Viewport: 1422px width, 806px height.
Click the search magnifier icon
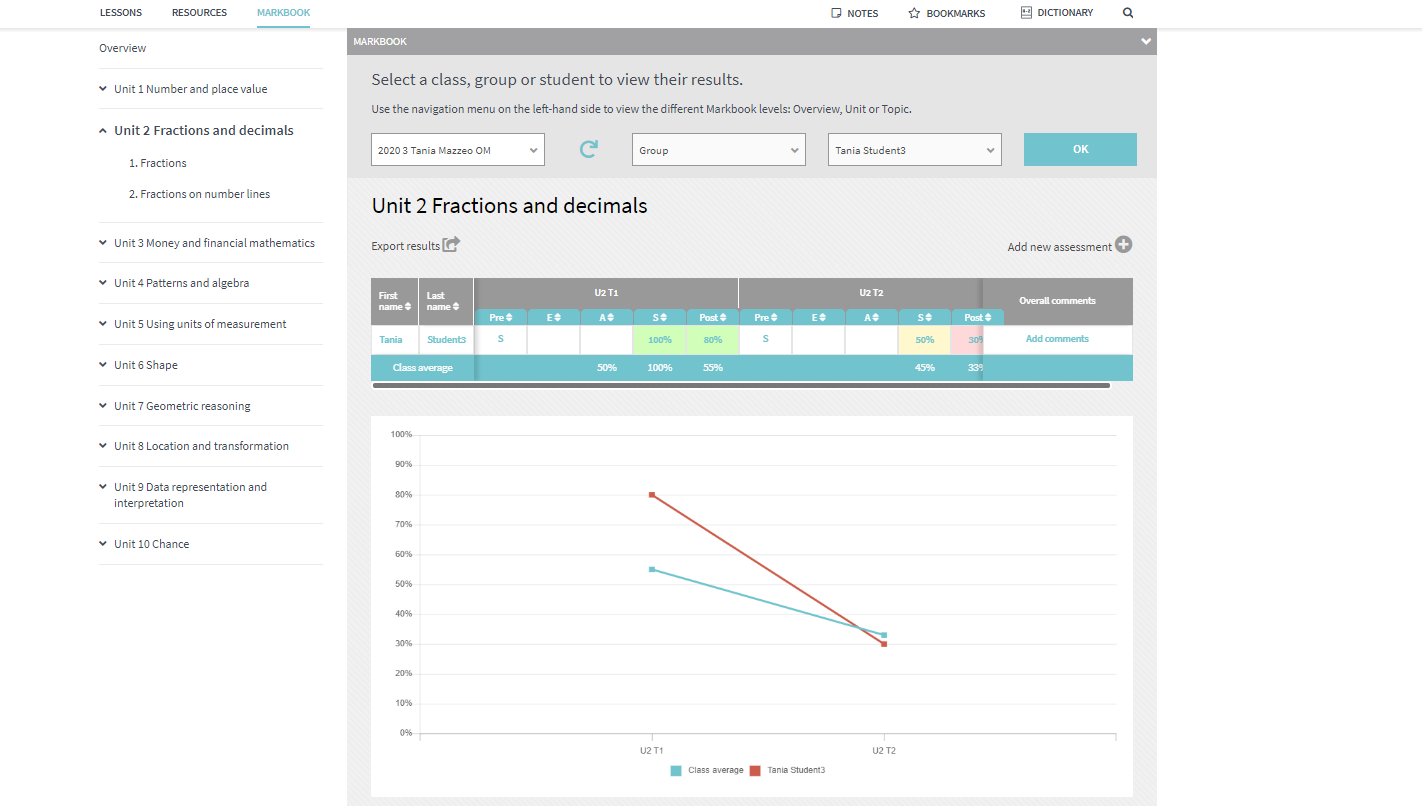click(x=1128, y=13)
